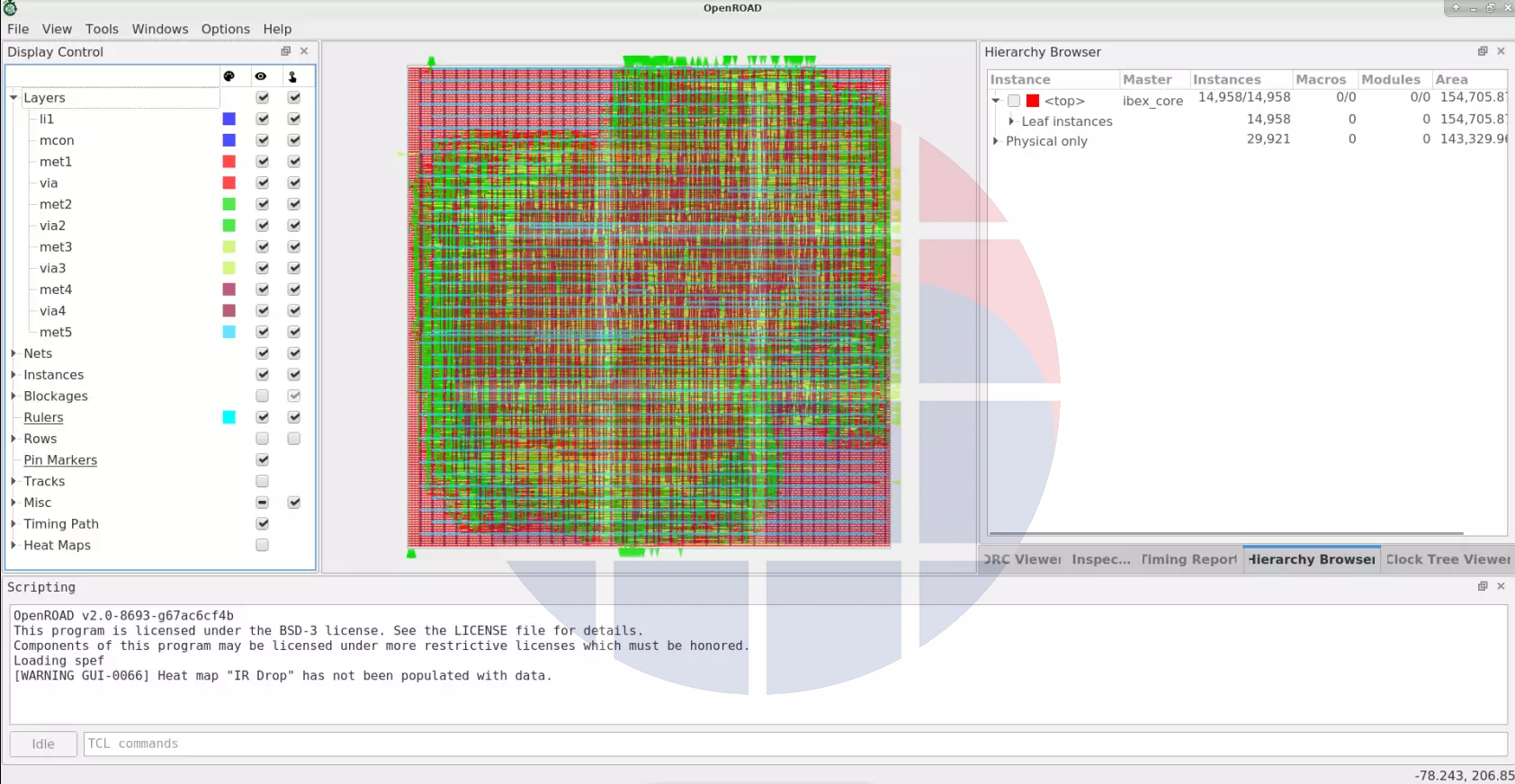Expand the Blockages tree group

13,396
